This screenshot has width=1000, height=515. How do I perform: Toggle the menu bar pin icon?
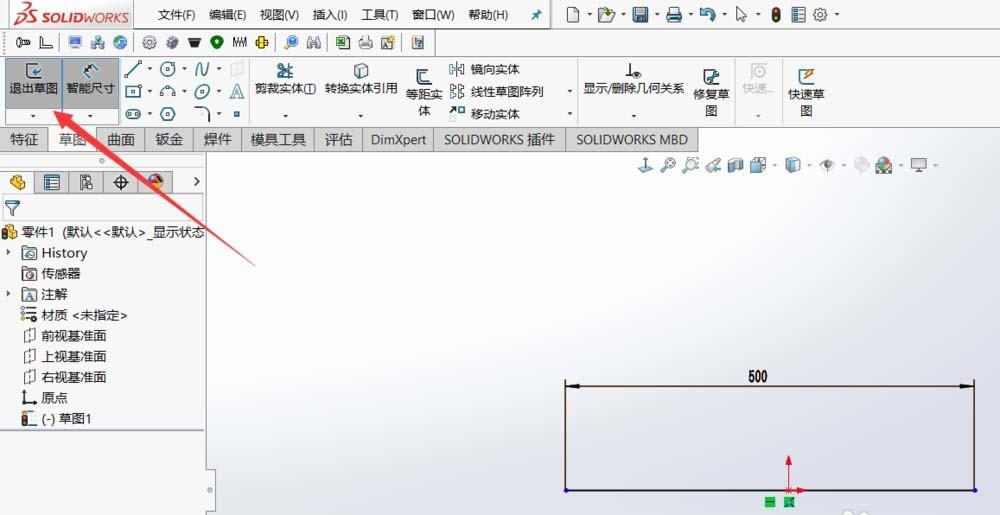click(536, 15)
